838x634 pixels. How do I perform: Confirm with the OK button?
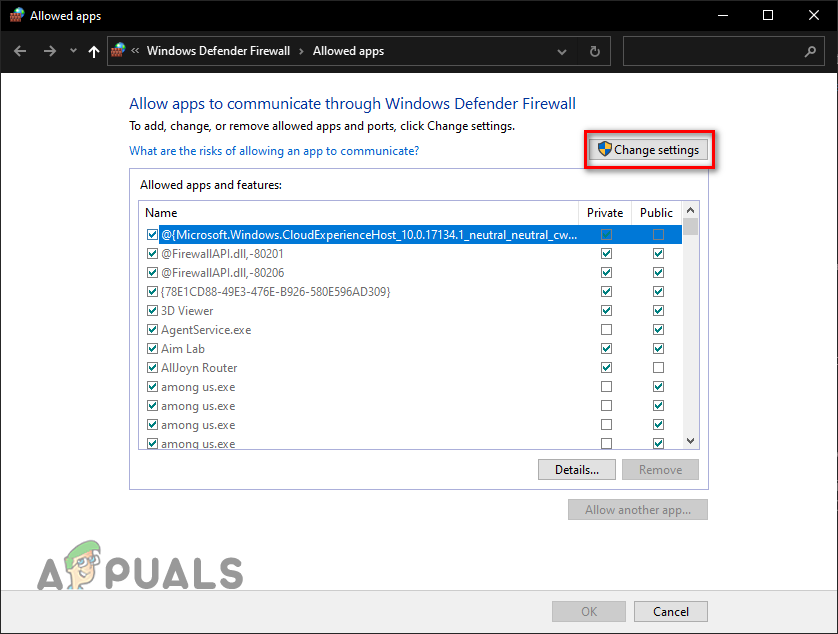(589, 612)
